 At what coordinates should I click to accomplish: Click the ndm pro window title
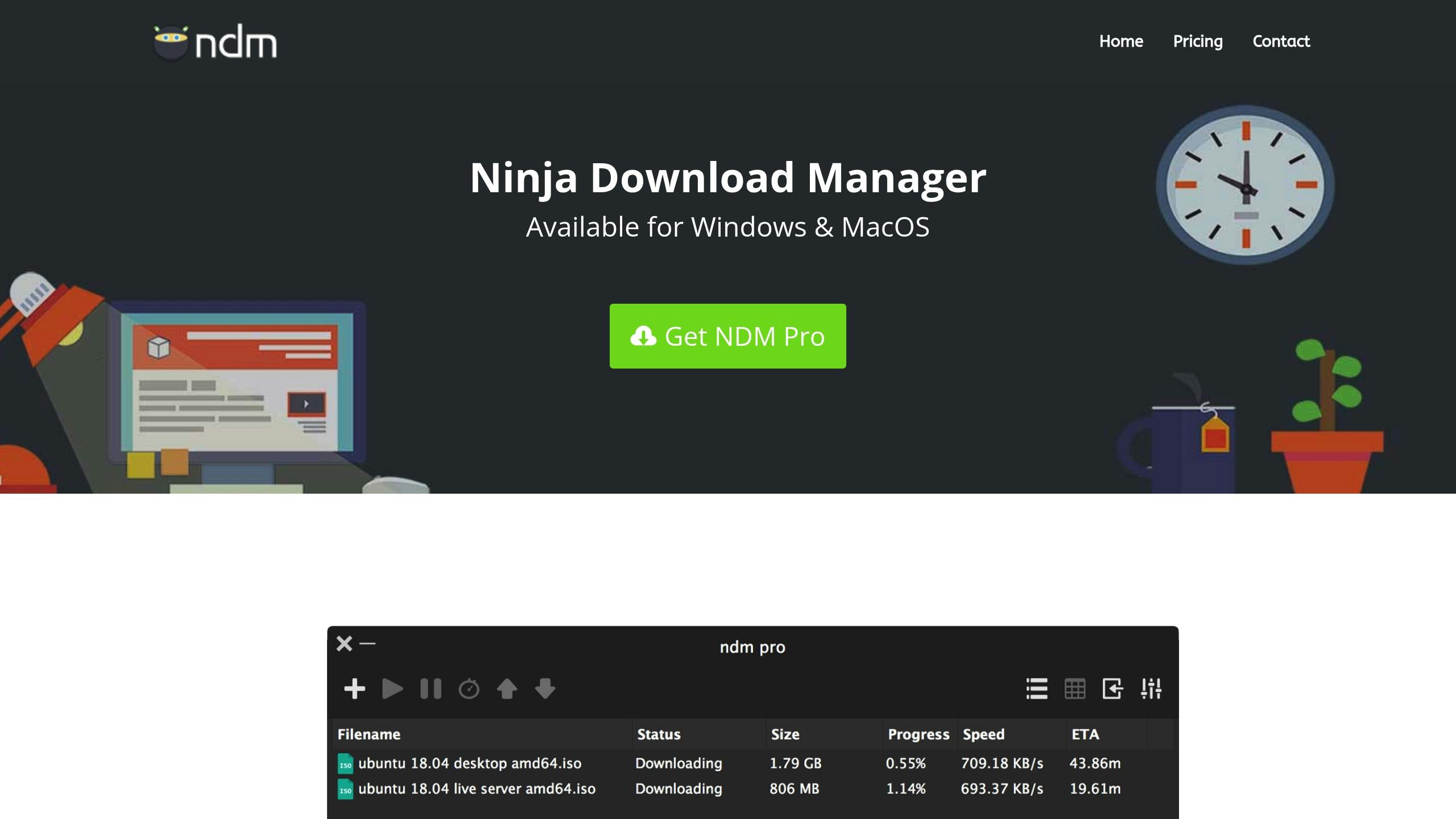(752, 647)
